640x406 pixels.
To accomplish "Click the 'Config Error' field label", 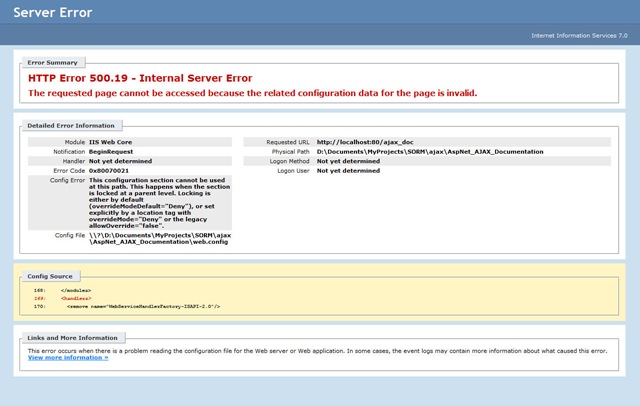I will [67, 180].
